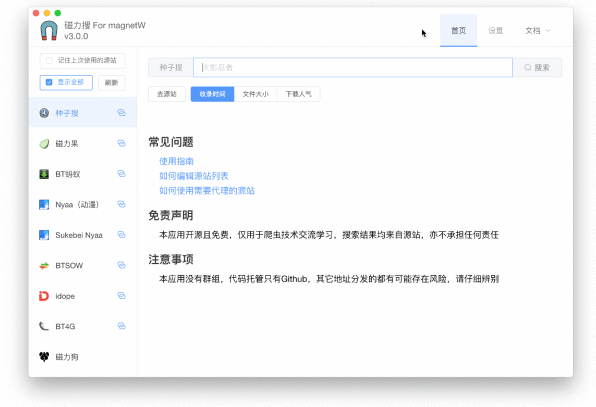Select 磁力果 in the source list
Viewport: 596px width, 407px height.
click(x=82, y=143)
